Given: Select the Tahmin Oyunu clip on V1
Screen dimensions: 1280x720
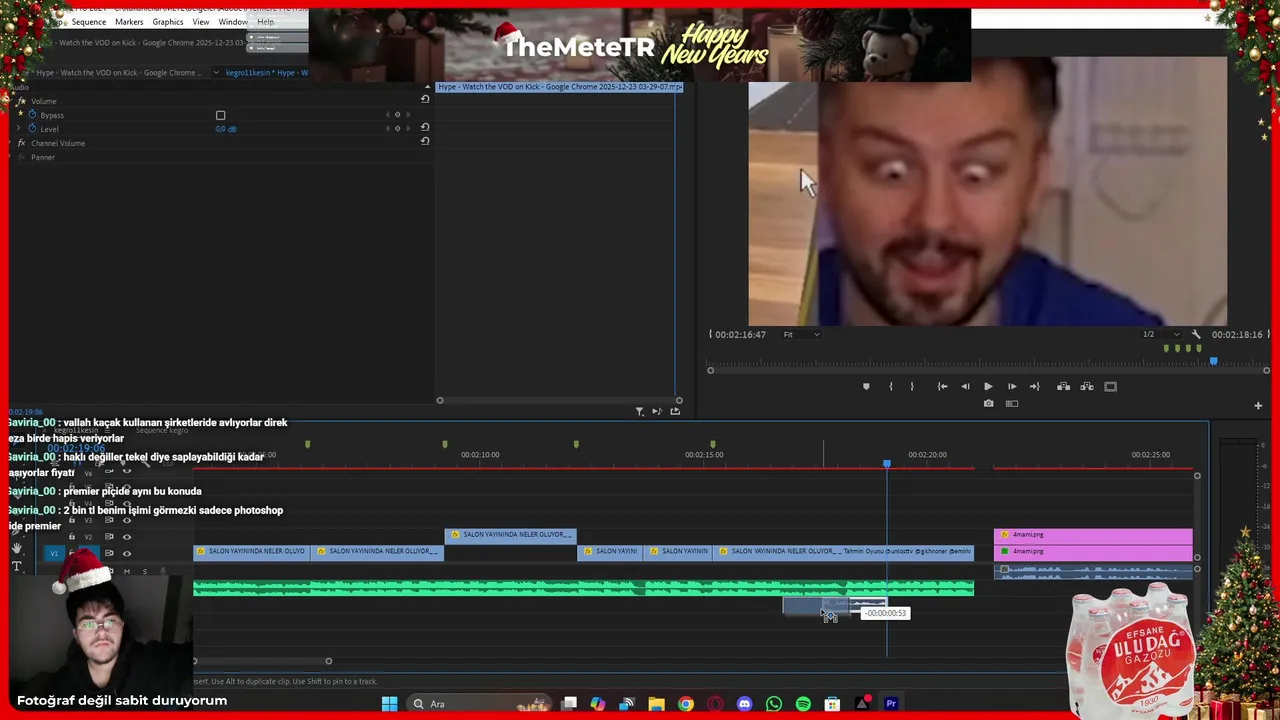Looking at the screenshot, I should point(843,552).
